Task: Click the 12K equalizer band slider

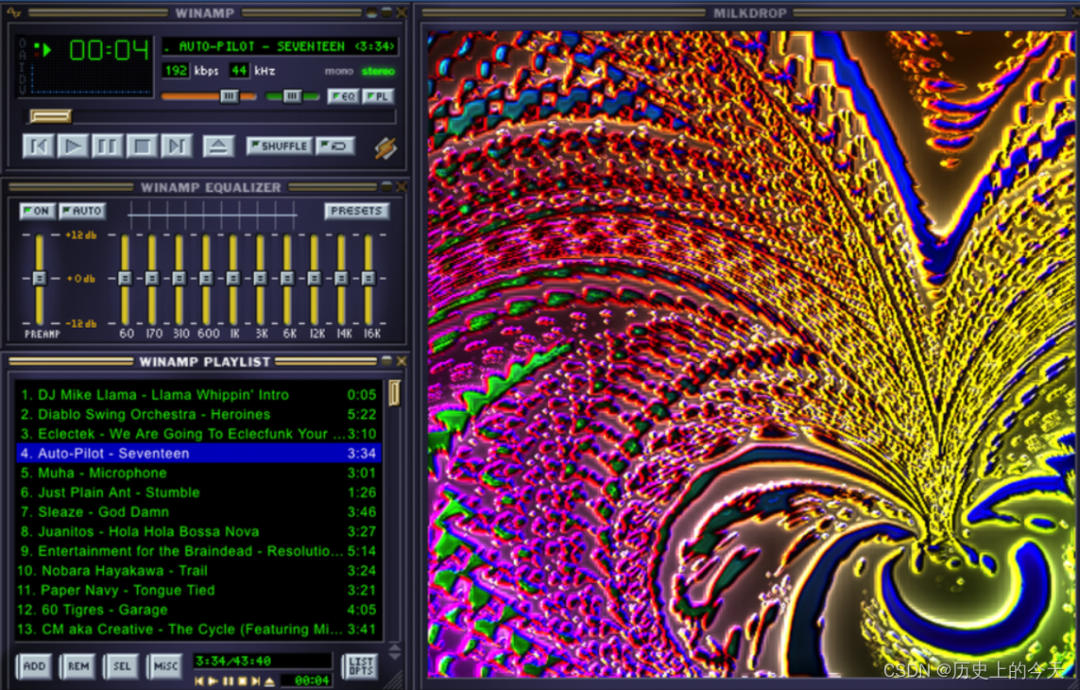Action: [x=314, y=278]
